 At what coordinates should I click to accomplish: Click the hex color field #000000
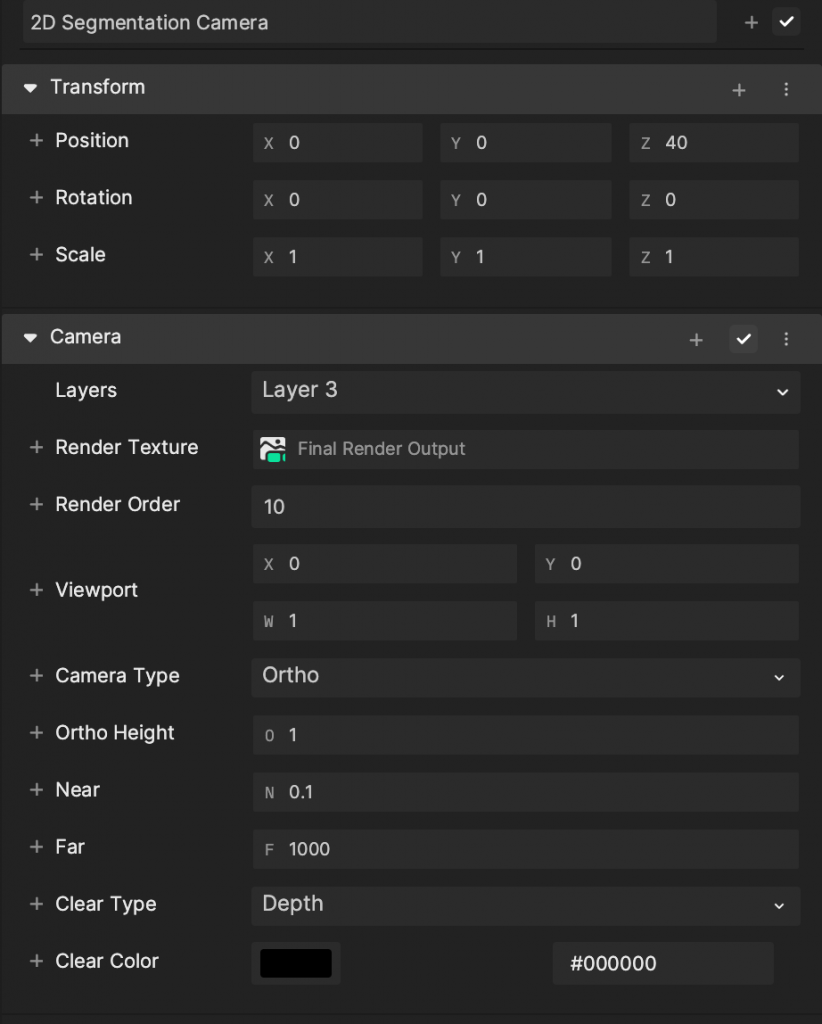coord(663,963)
